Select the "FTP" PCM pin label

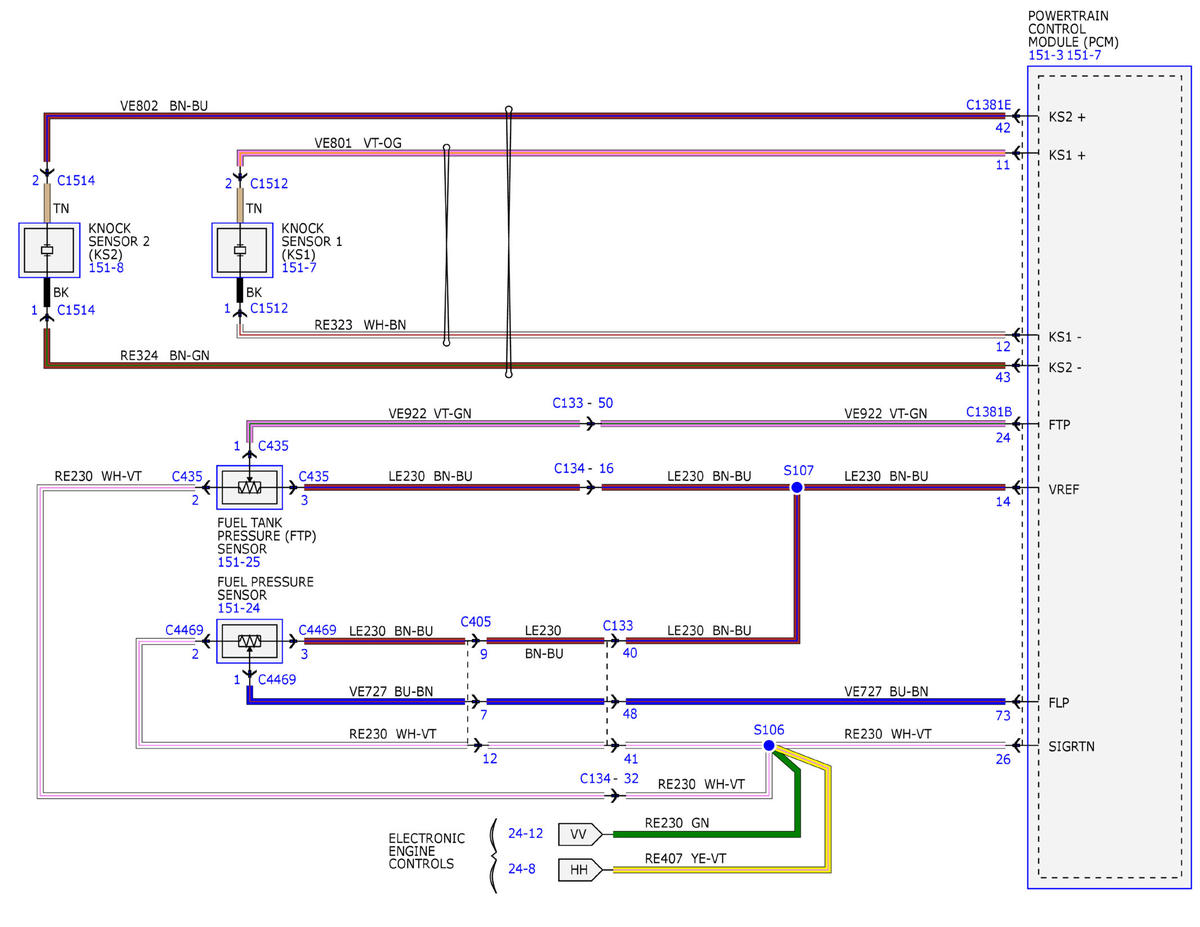[1060, 424]
